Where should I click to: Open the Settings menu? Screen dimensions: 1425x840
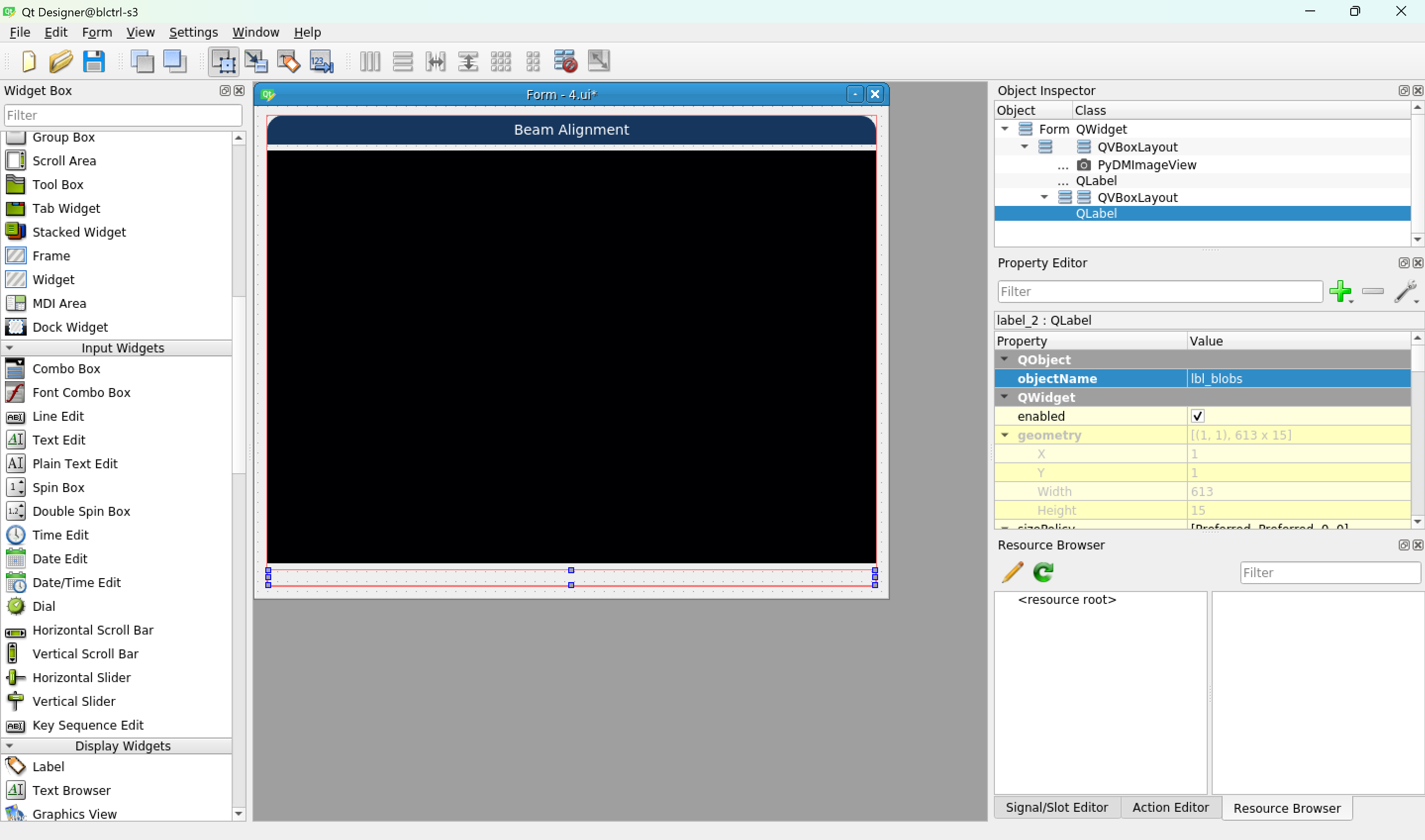pos(194,32)
